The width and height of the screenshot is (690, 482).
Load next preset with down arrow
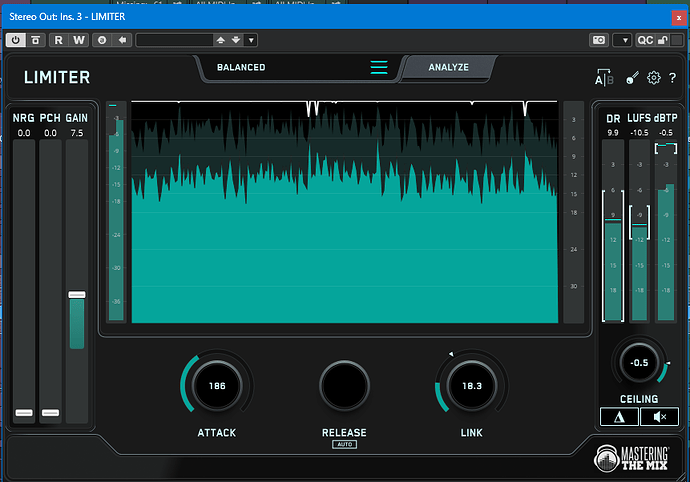(x=236, y=40)
